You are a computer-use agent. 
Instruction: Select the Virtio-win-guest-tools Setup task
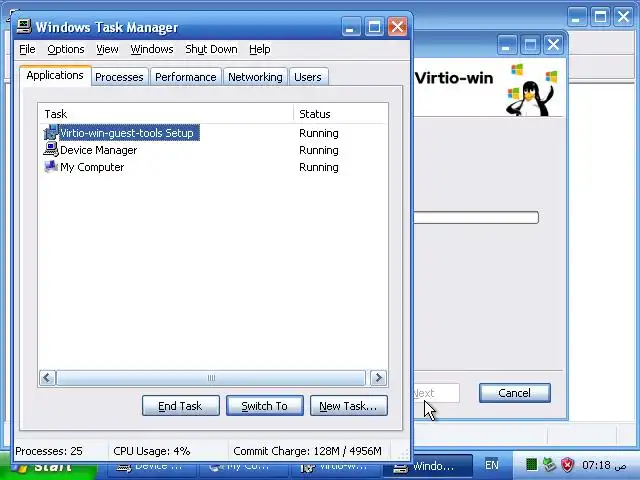coord(127,133)
